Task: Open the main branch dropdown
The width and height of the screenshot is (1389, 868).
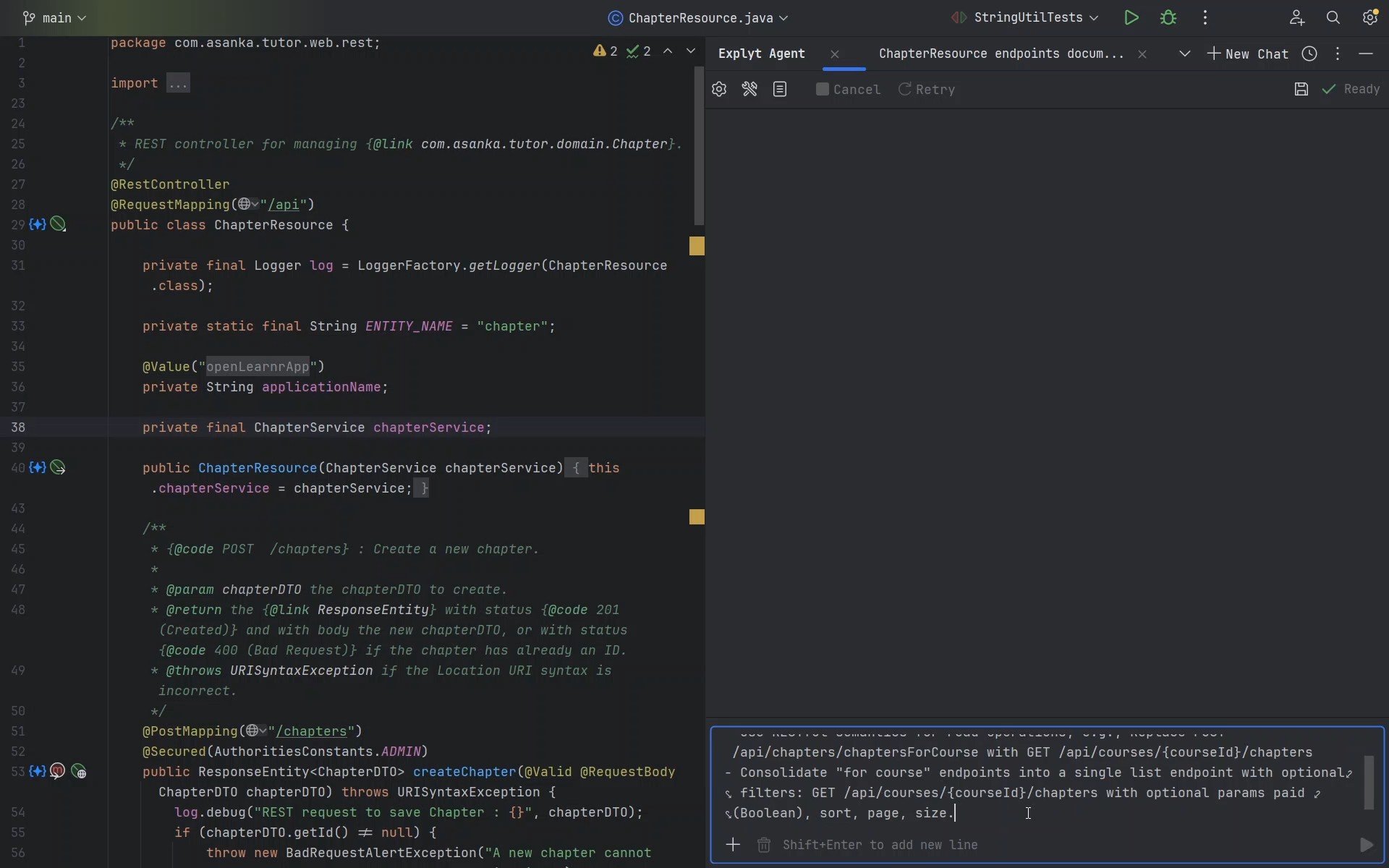Action: (55, 18)
